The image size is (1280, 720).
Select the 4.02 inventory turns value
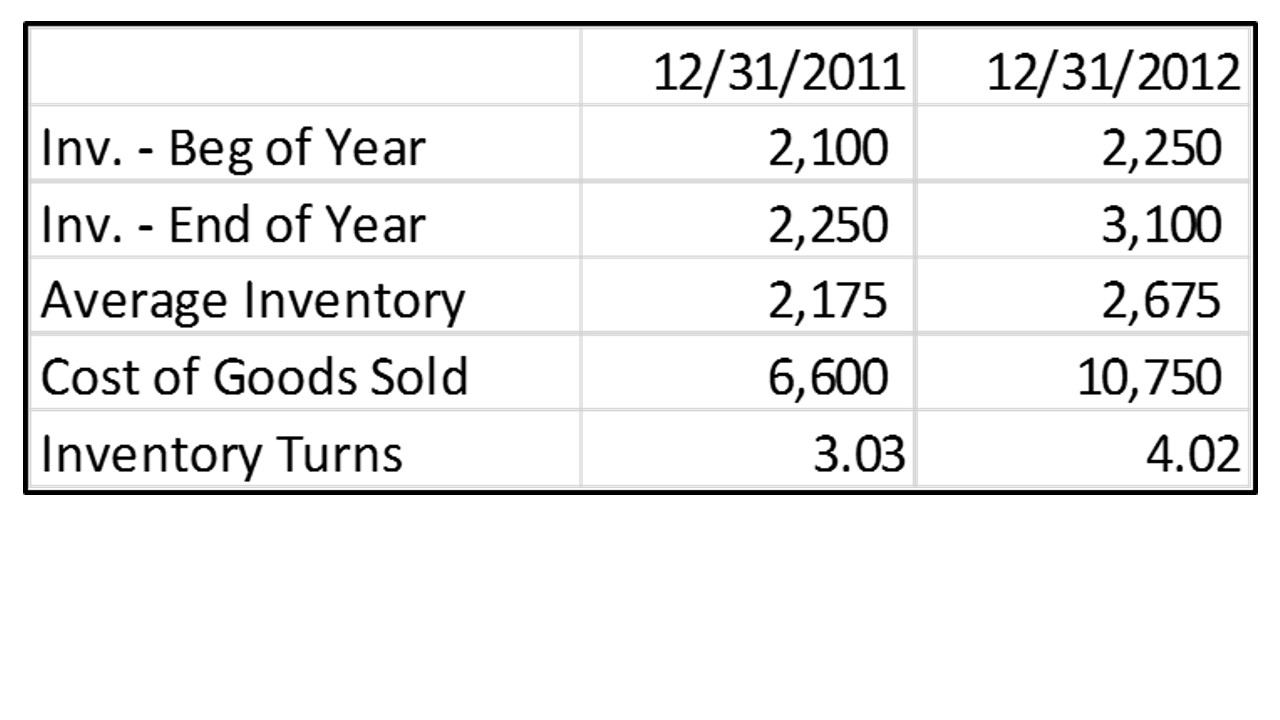(x=1083, y=448)
